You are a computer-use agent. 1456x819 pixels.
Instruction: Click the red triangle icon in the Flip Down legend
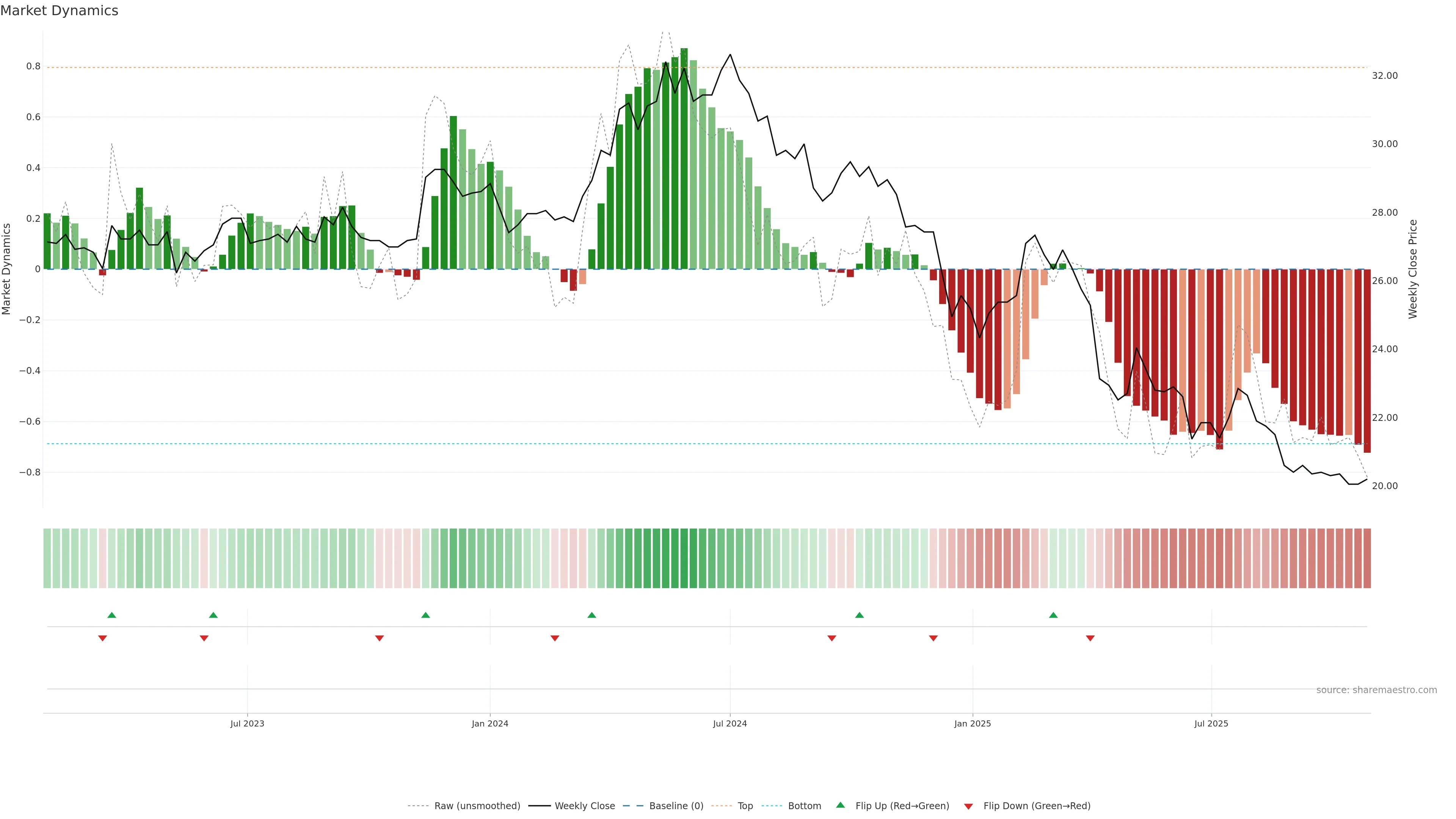coord(968,806)
